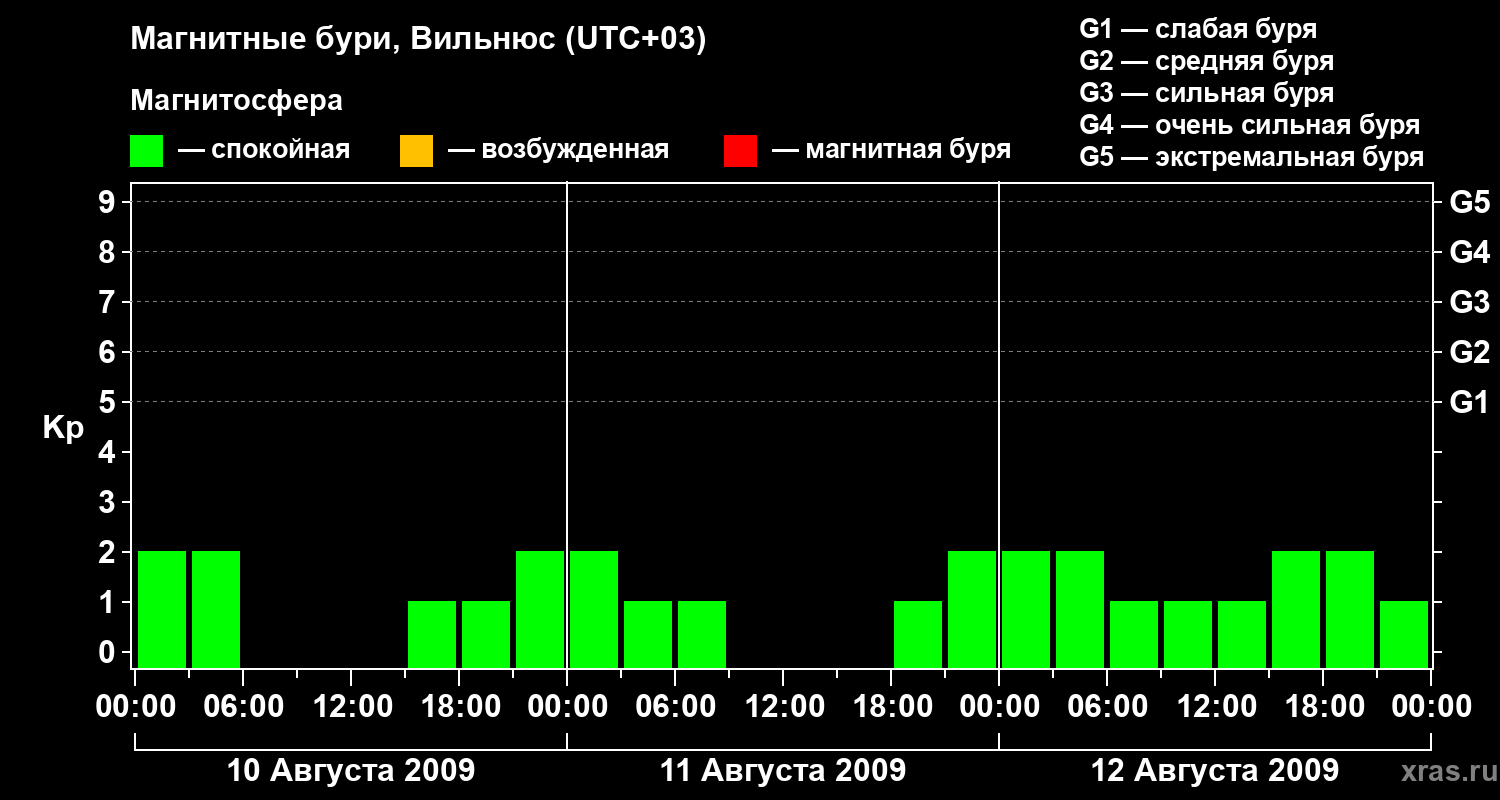Screen dimensions: 1500x800
Task: Click the 'G4 — очень сильная буря' legend line
Action: coord(1250,125)
